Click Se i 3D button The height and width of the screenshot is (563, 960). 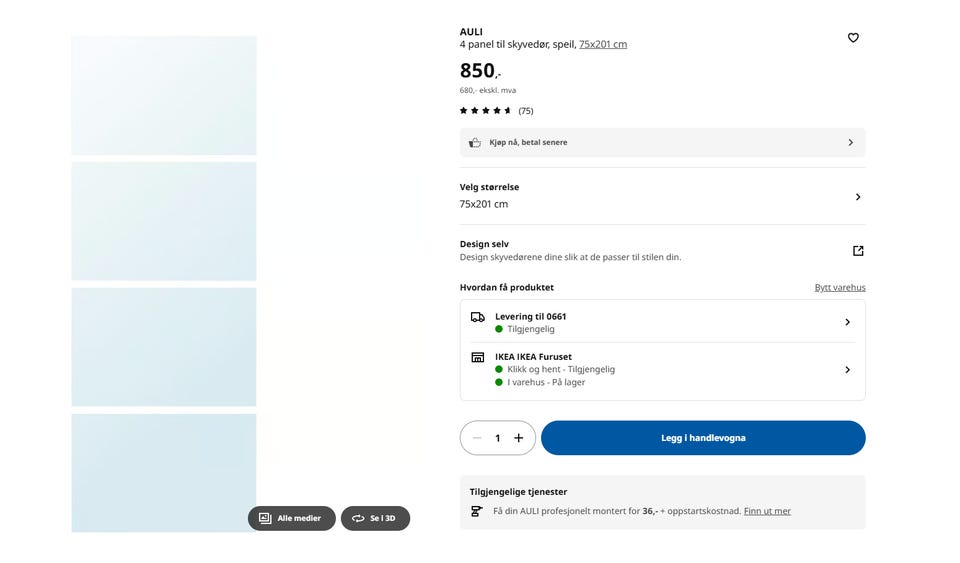(375, 518)
